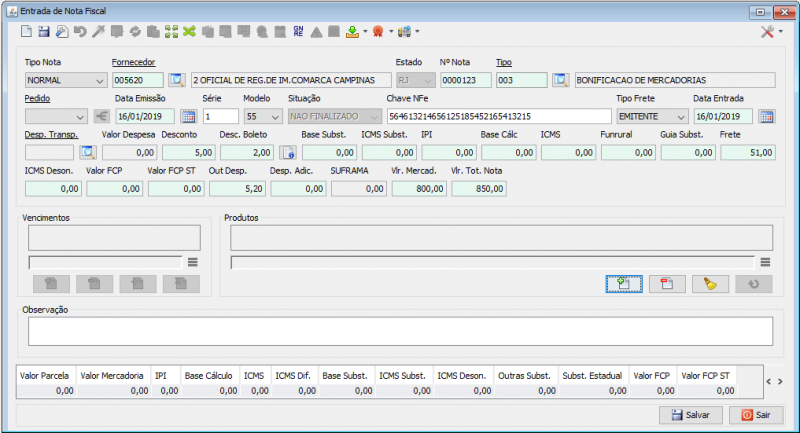Screen dimensions: 800x433
Task: Click the grey calendar toolbar icon
Action: [280, 32]
